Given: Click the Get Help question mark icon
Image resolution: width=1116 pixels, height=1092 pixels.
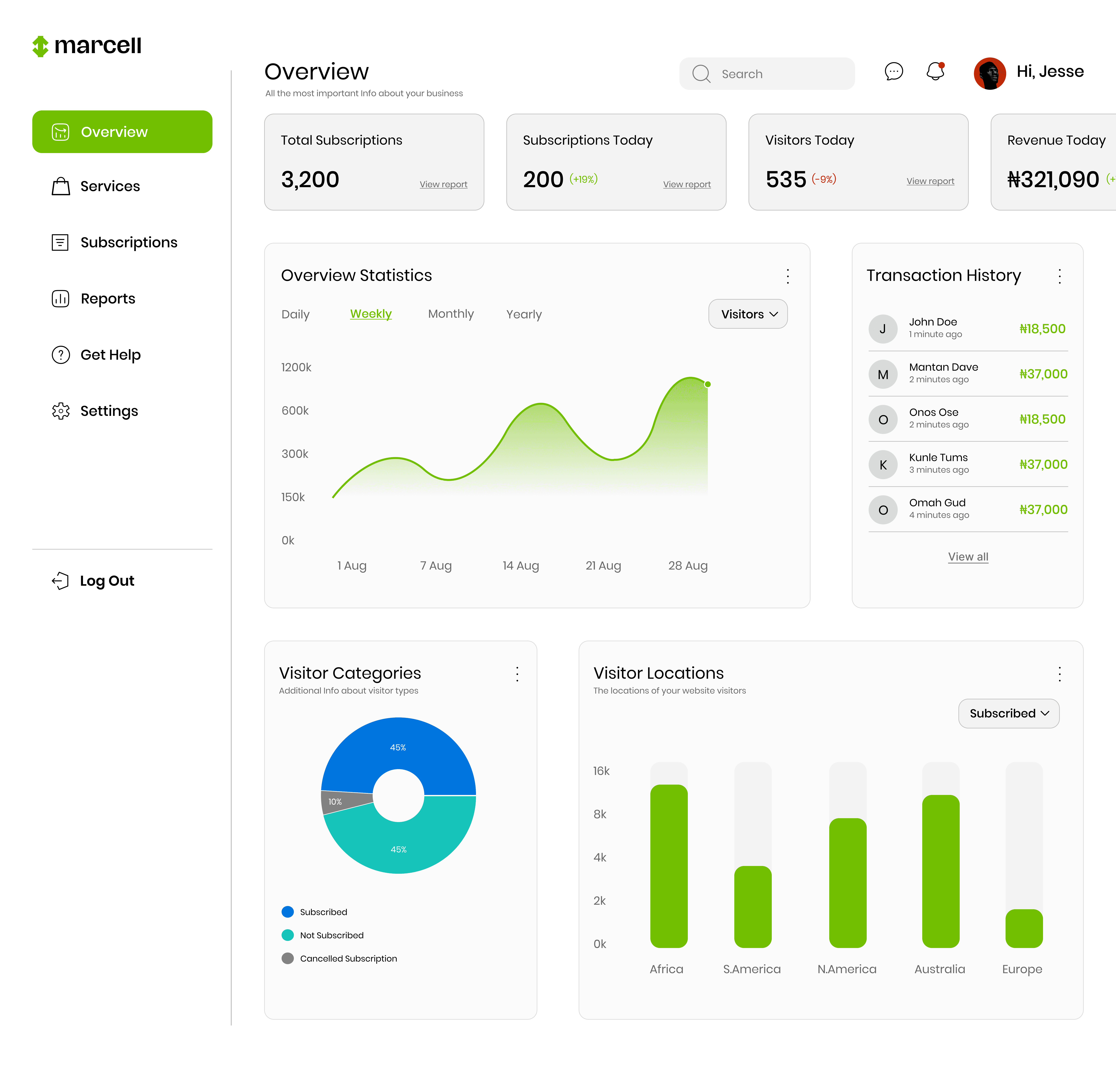Looking at the screenshot, I should click(x=61, y=355).
